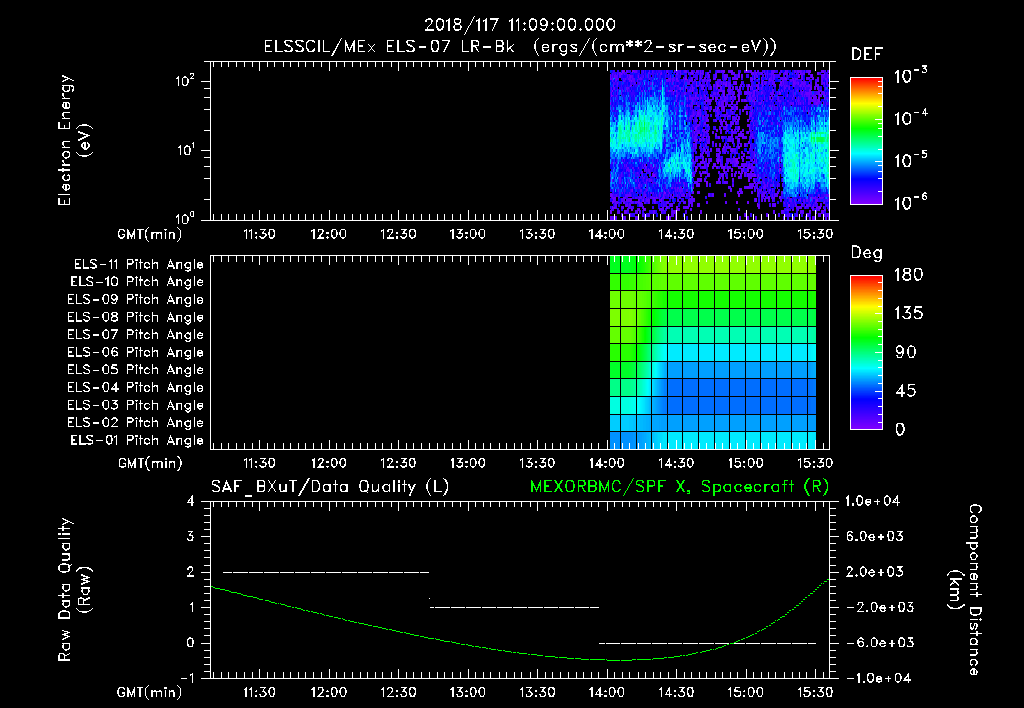Viewport: 1024px width, 708px height.
Task: Select the ELS-01 Pitch Angle row label
Action: [x=137, y=440]
